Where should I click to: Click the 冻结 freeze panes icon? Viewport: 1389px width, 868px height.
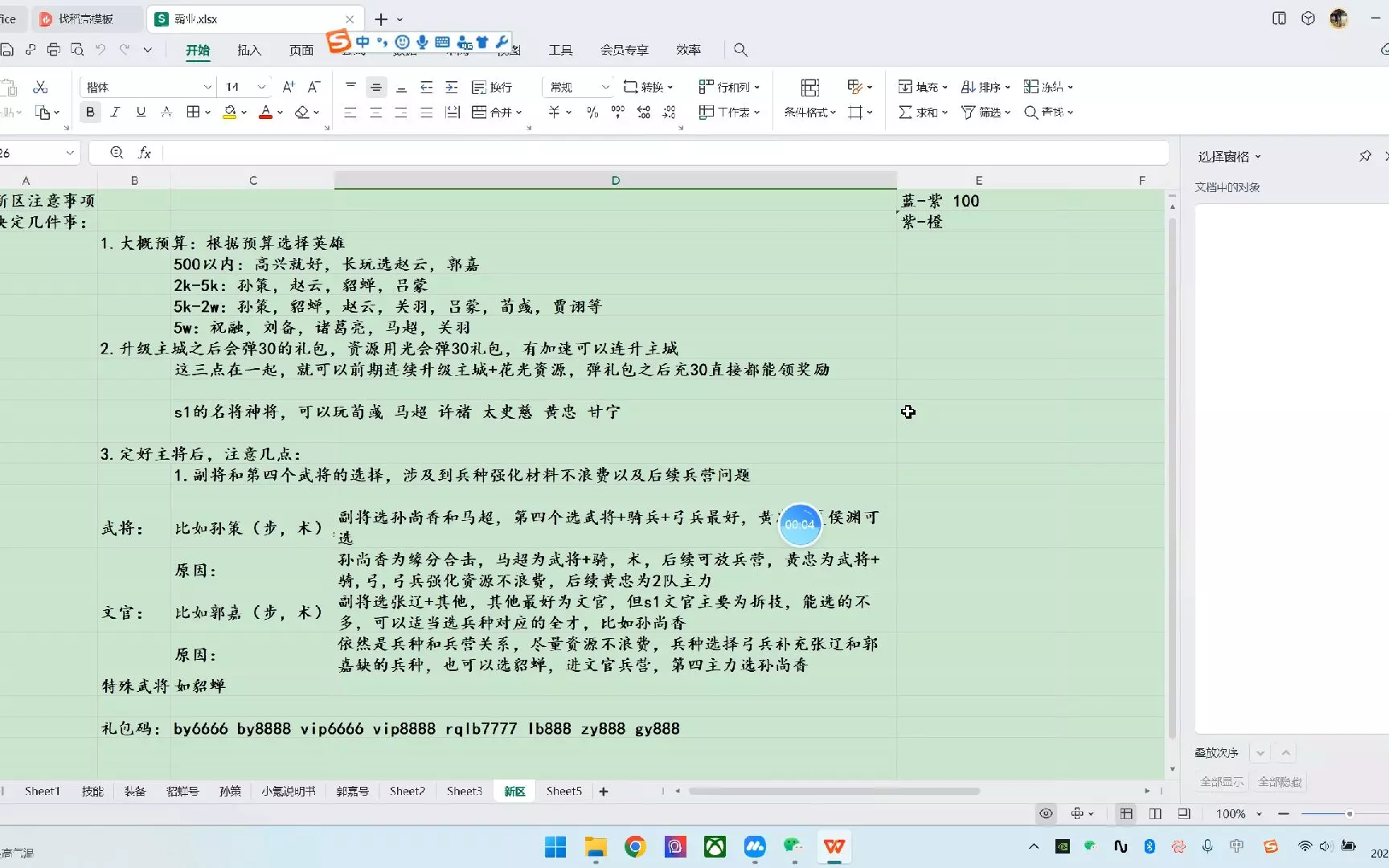click(x=1031, y=87)
